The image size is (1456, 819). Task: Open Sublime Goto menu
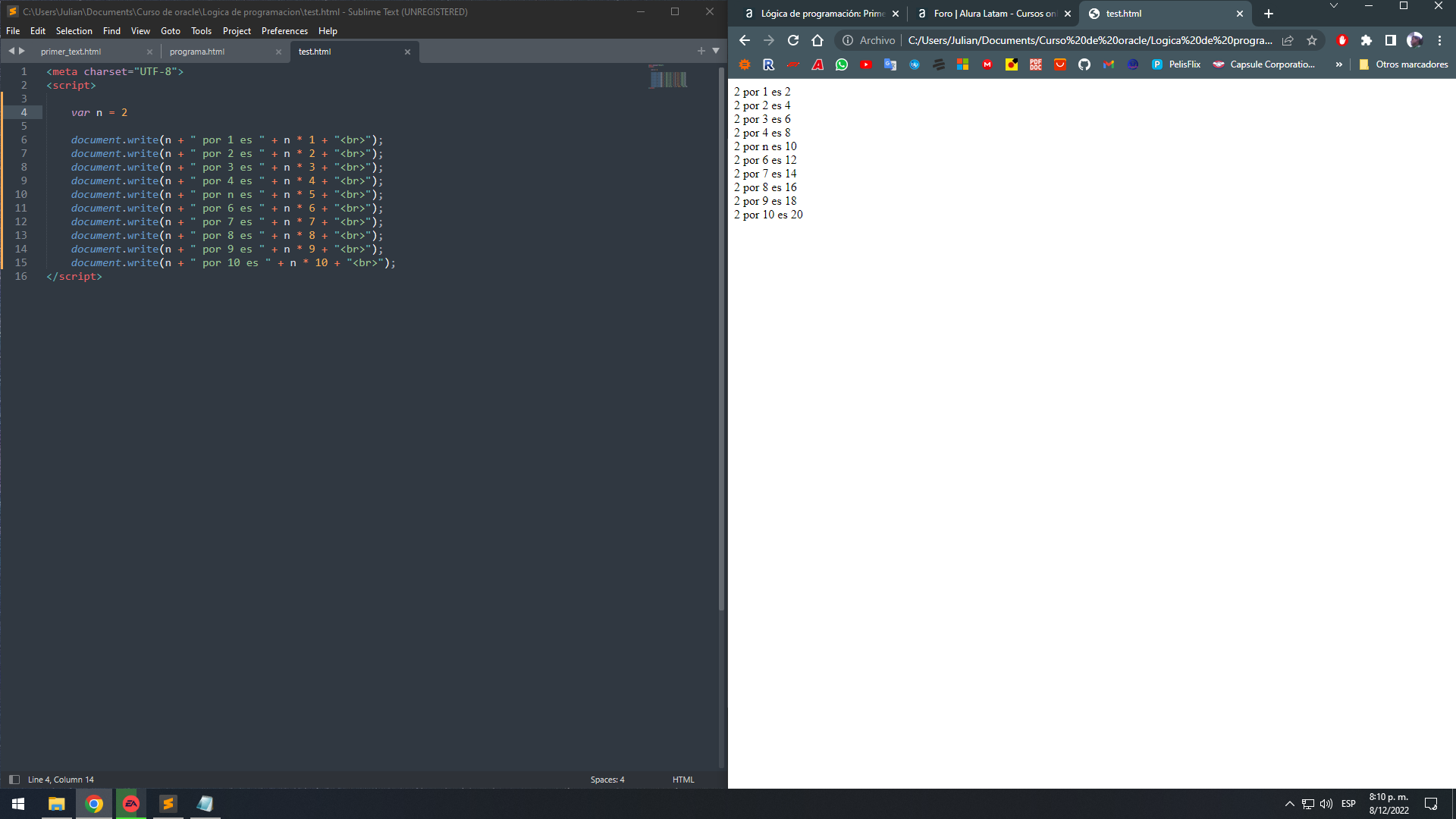tap(171, 31)
